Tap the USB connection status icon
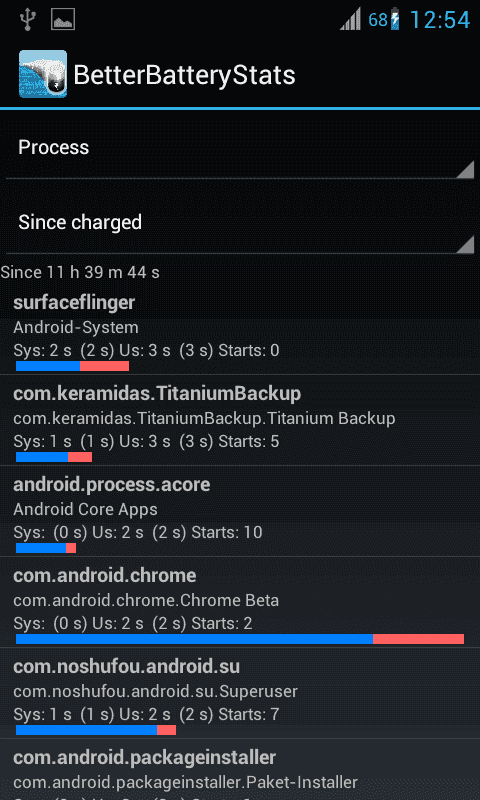Image resolution: width=480 pixels, height=800 pixels. click(x=26, y=20)
